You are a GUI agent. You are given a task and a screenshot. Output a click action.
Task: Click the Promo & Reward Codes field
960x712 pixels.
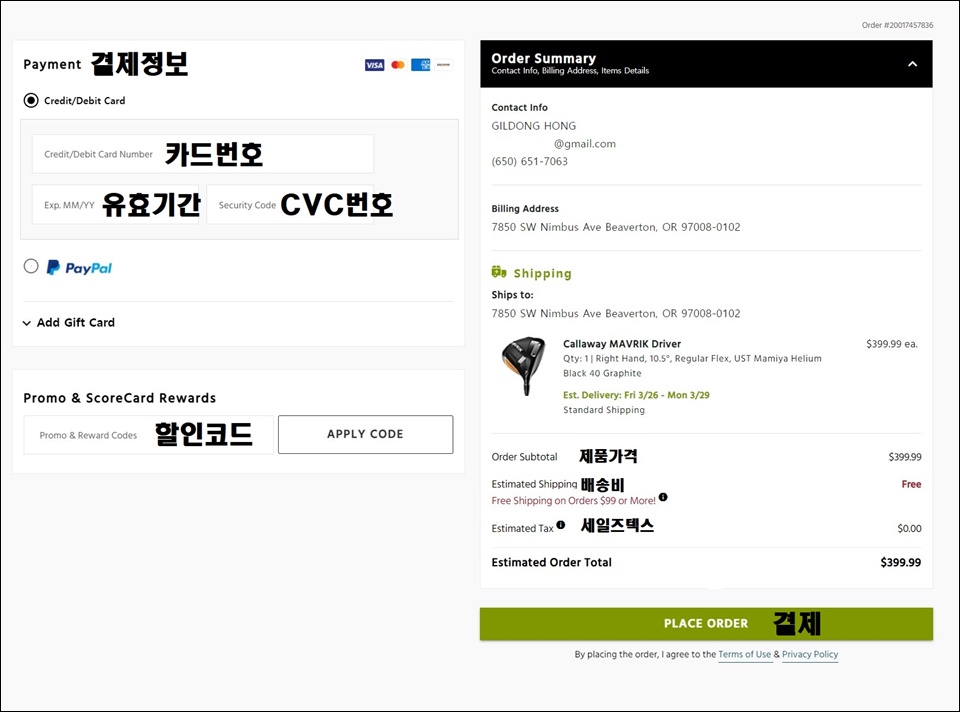coord(149,435)
